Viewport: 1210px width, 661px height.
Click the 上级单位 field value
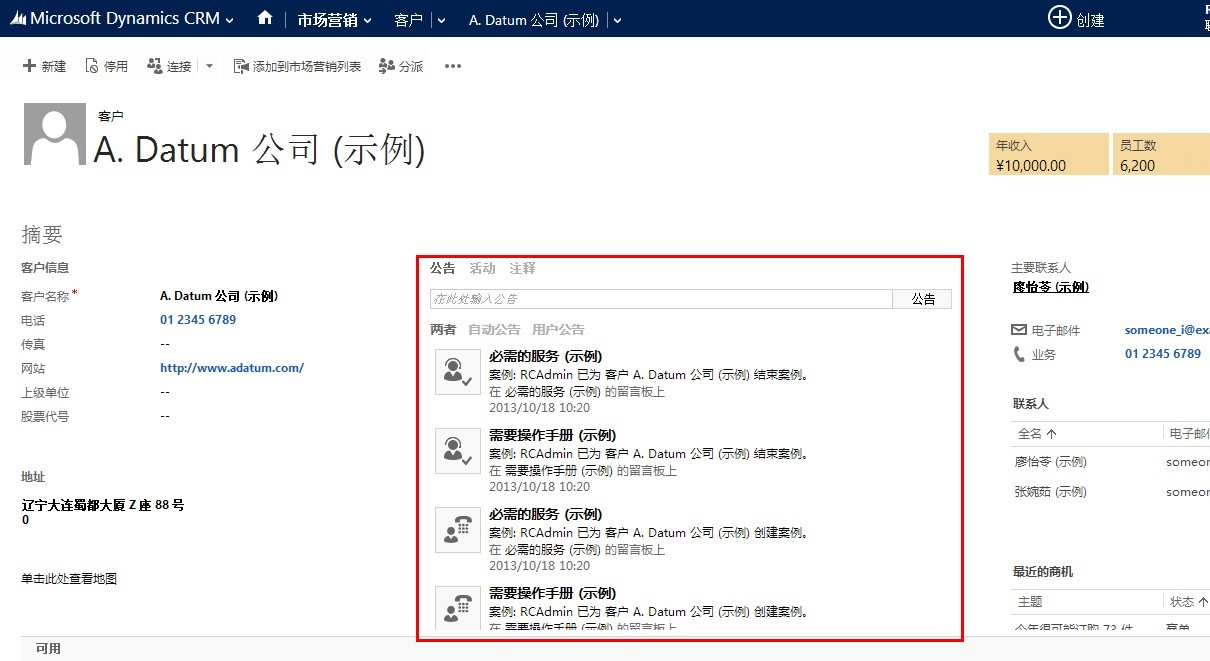point(165,392)
